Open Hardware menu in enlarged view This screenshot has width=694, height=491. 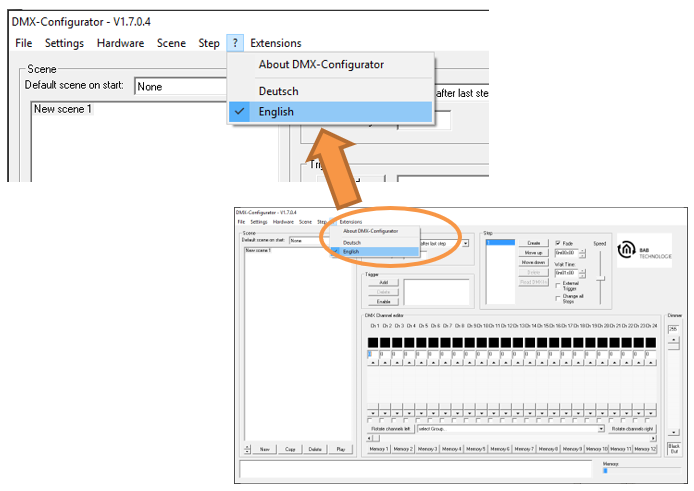click(120, 43)
